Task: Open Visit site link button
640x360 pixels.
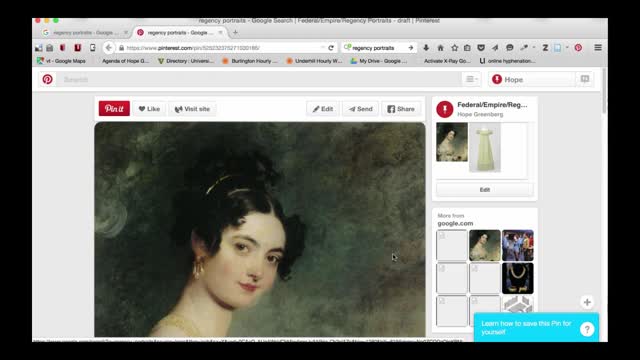Action: pyautogui.click(x=192, y=109)
